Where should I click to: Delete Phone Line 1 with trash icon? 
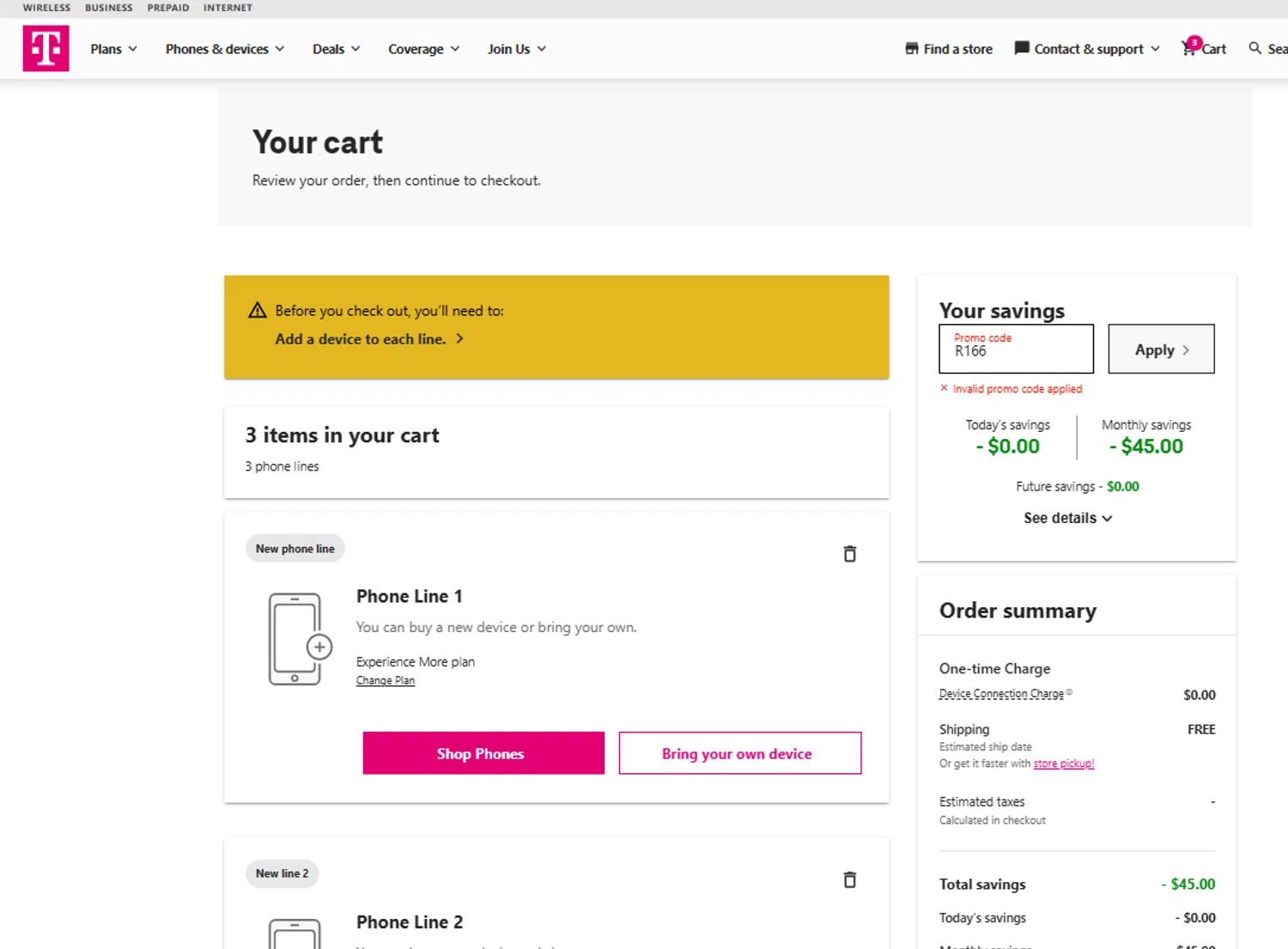click(849, 554)
